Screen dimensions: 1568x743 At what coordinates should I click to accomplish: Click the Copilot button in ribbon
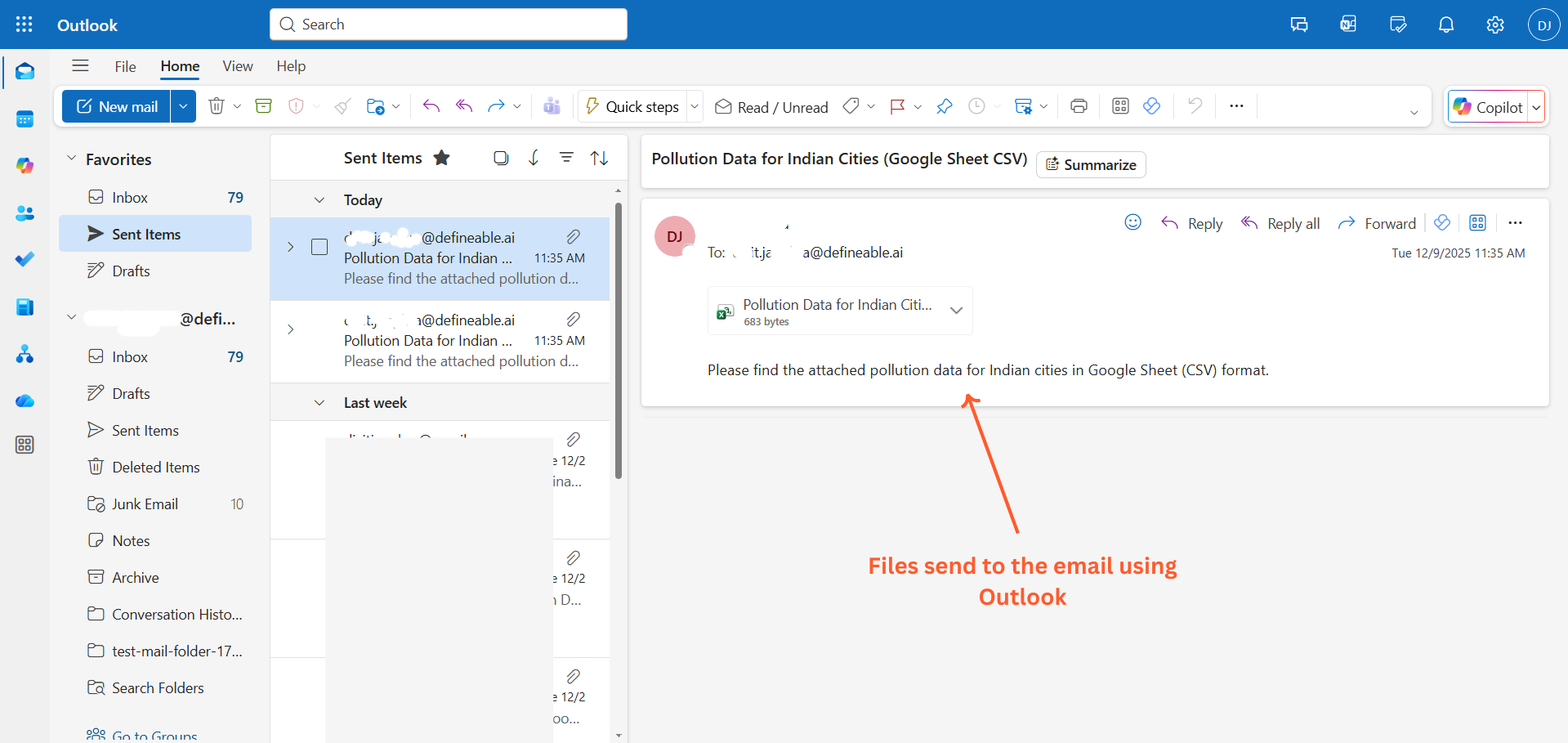click(x=1488, y=107)
